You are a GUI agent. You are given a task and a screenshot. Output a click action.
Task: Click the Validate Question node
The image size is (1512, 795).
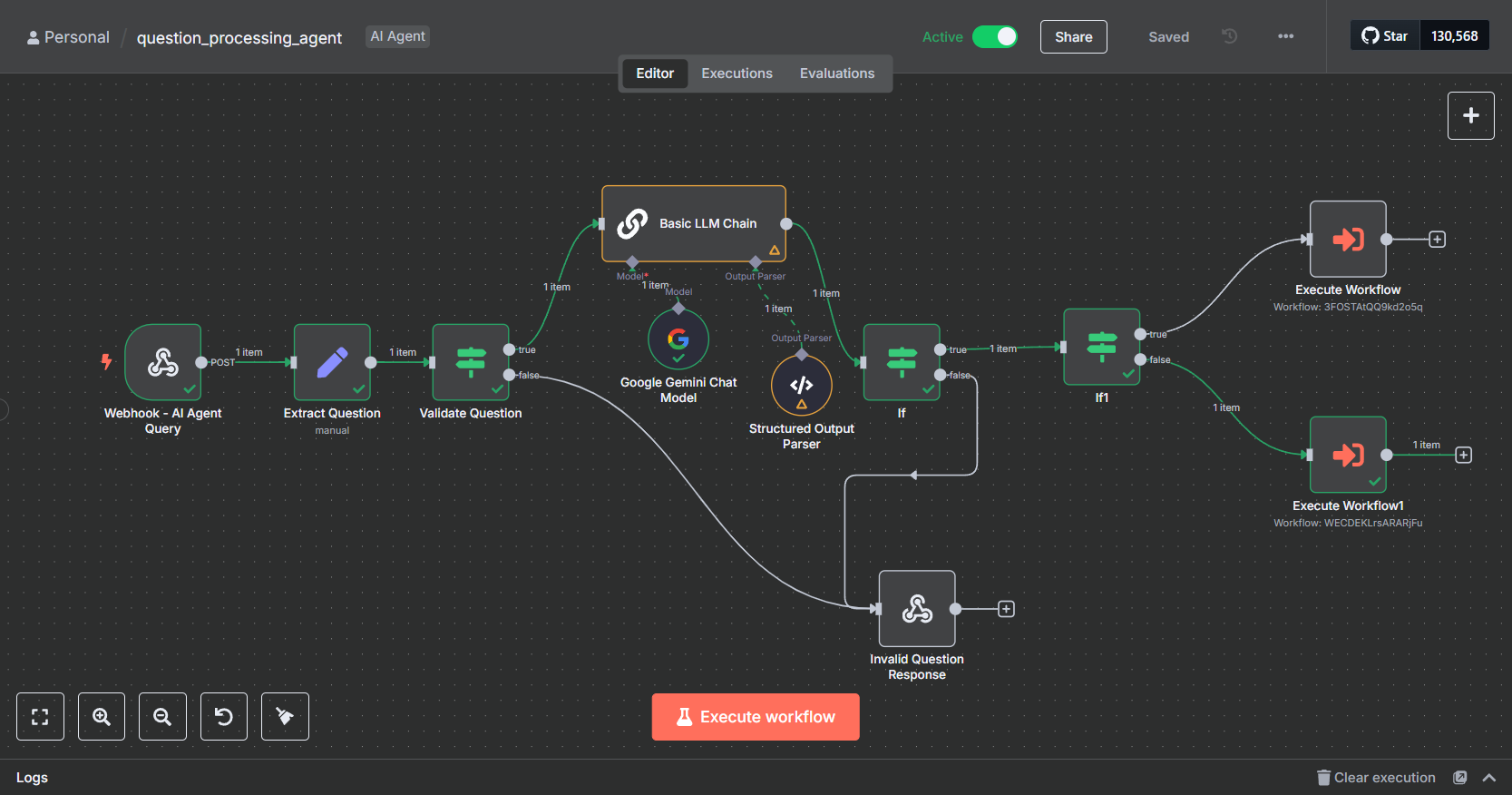click(x=470, y=362)
